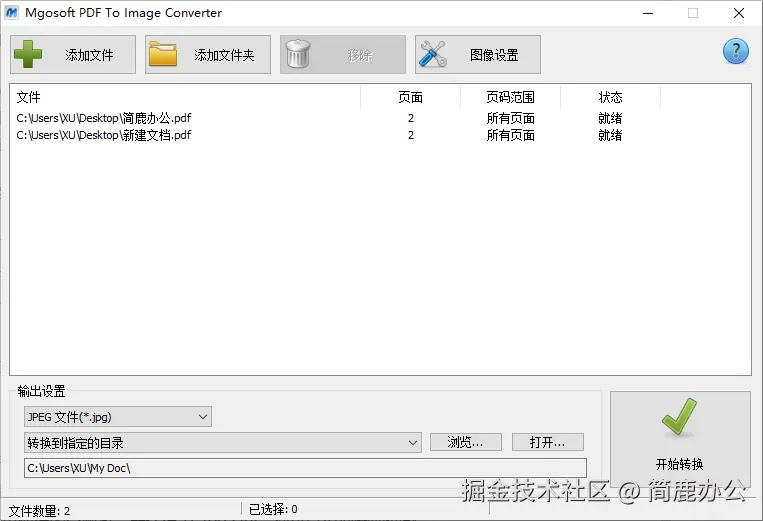Click the wrench Image Settings icon
Viewport: 763px width, 521px height.
click(433, 54)
